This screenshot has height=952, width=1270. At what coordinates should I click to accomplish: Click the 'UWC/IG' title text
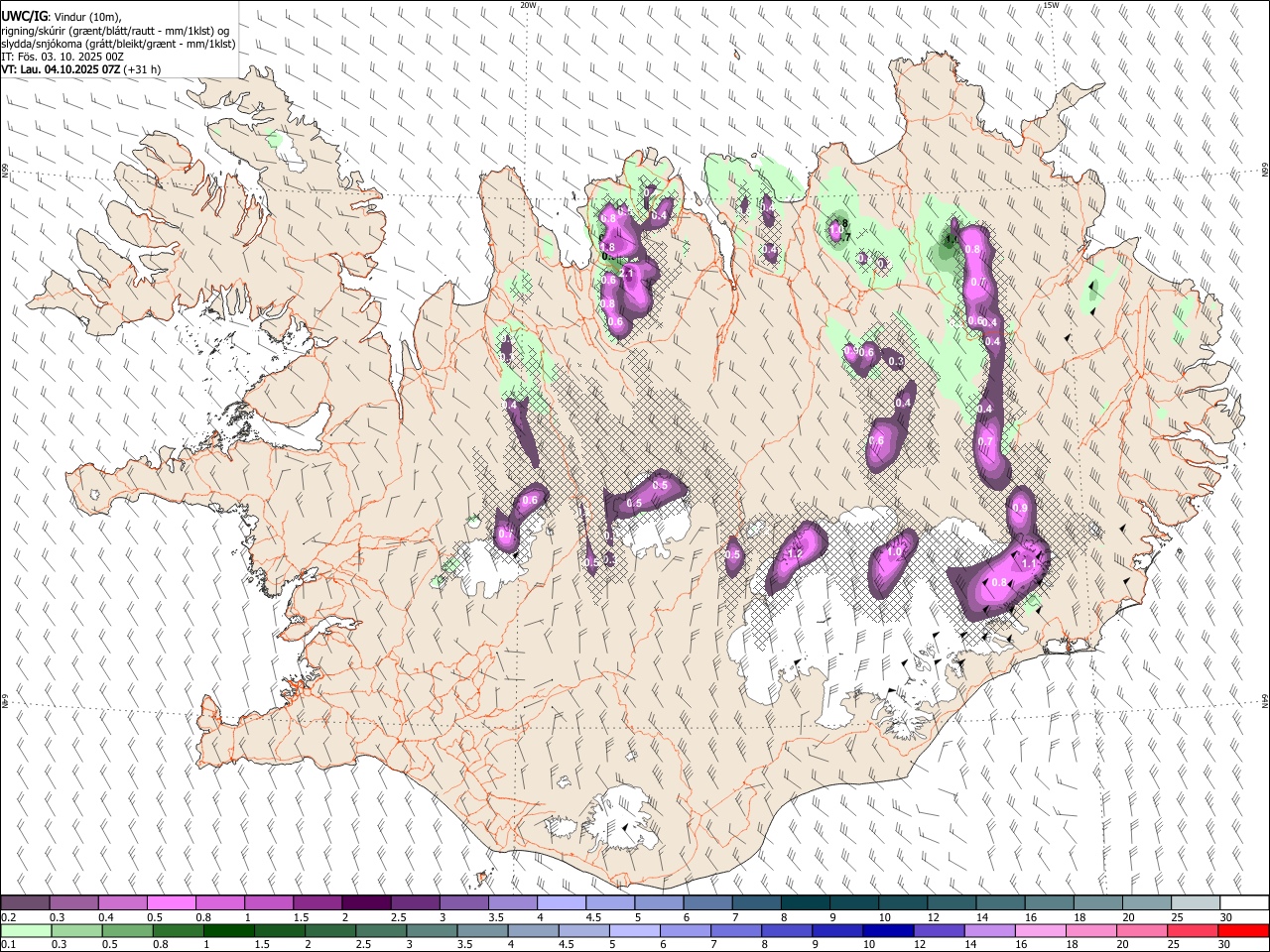[x=24, y=17]
